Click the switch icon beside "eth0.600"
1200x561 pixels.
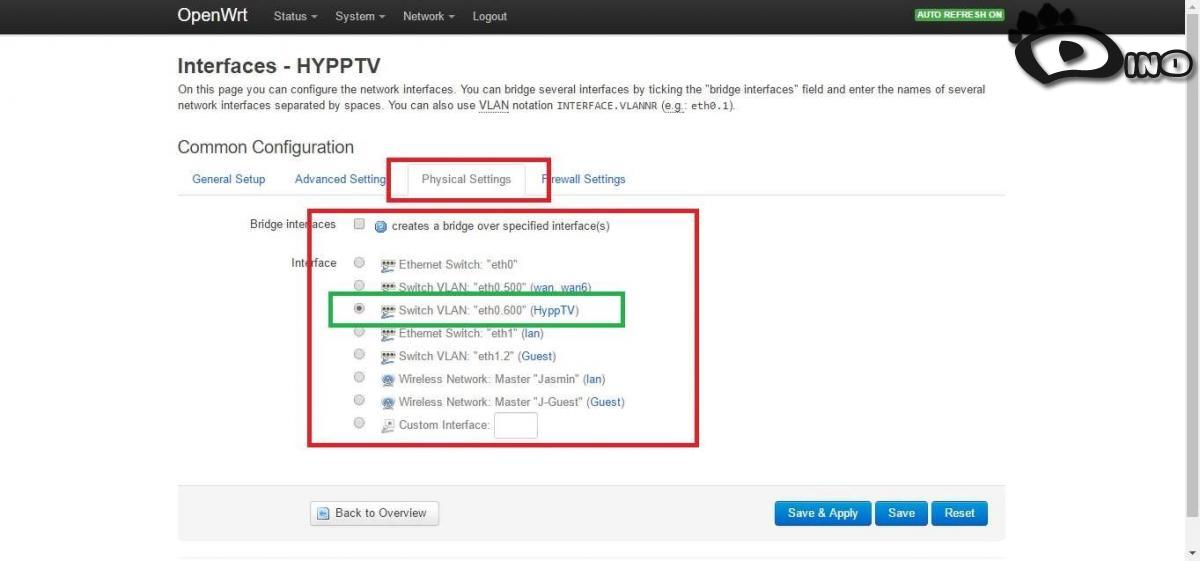[x=388, y=311]
